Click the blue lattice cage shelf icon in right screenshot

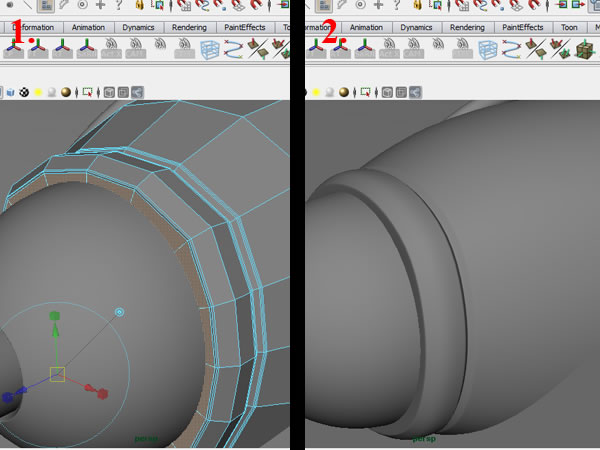tap(488, 49)
